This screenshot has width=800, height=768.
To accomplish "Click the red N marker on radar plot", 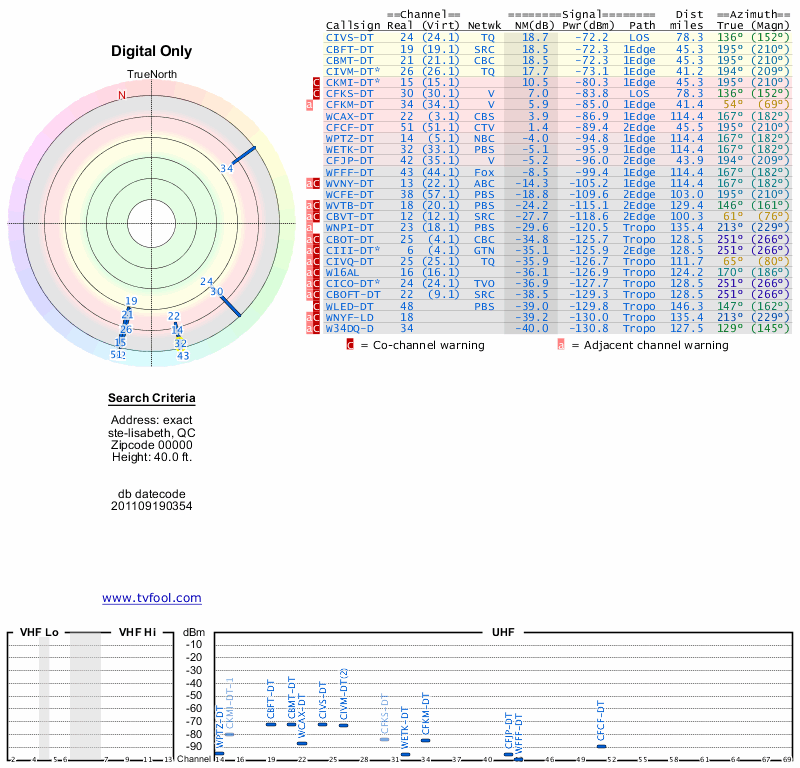I will pyautogui.click(x=122, y=95).
